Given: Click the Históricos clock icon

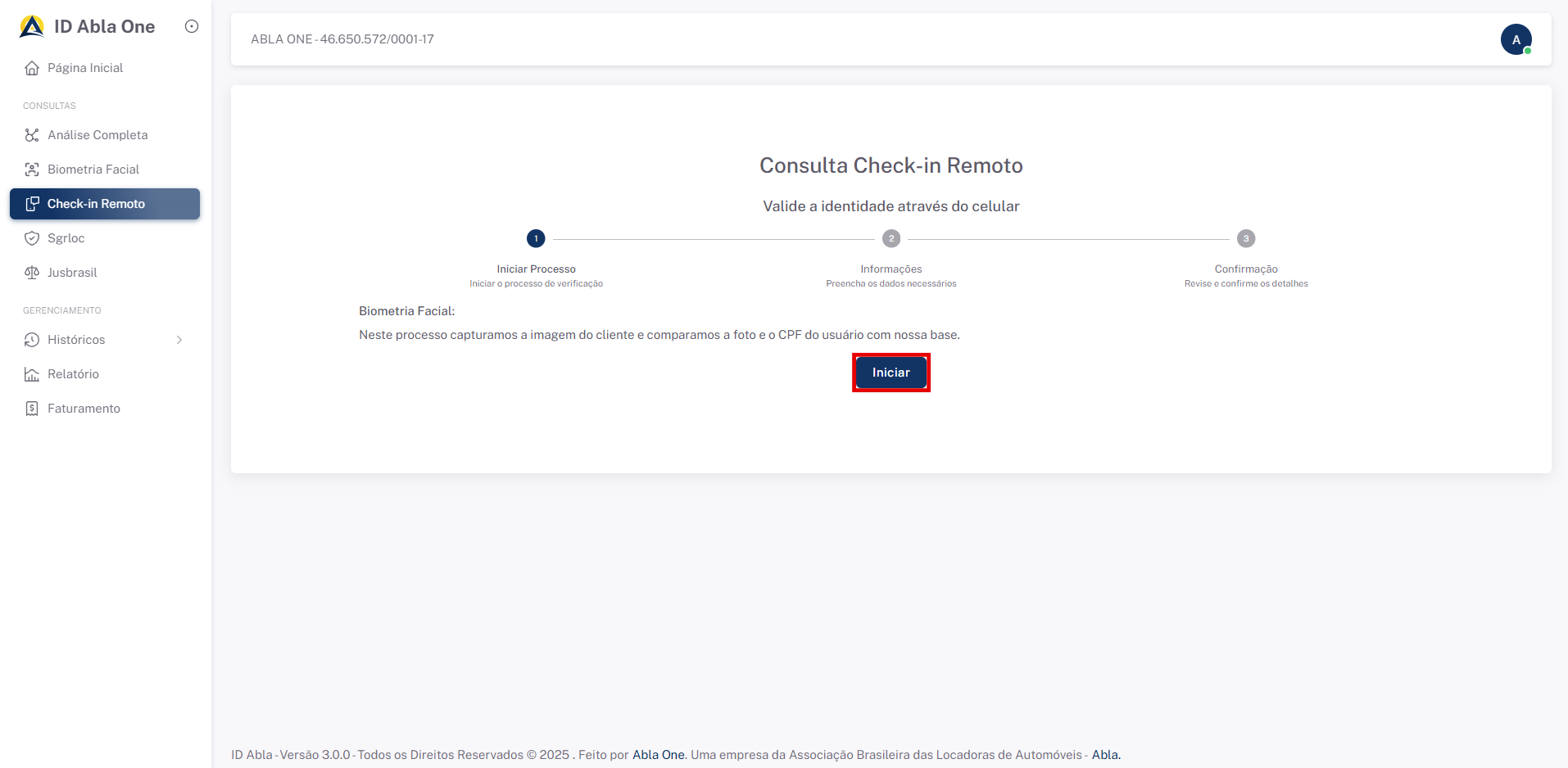Looking at the screenshot, I should click(32, 340).
